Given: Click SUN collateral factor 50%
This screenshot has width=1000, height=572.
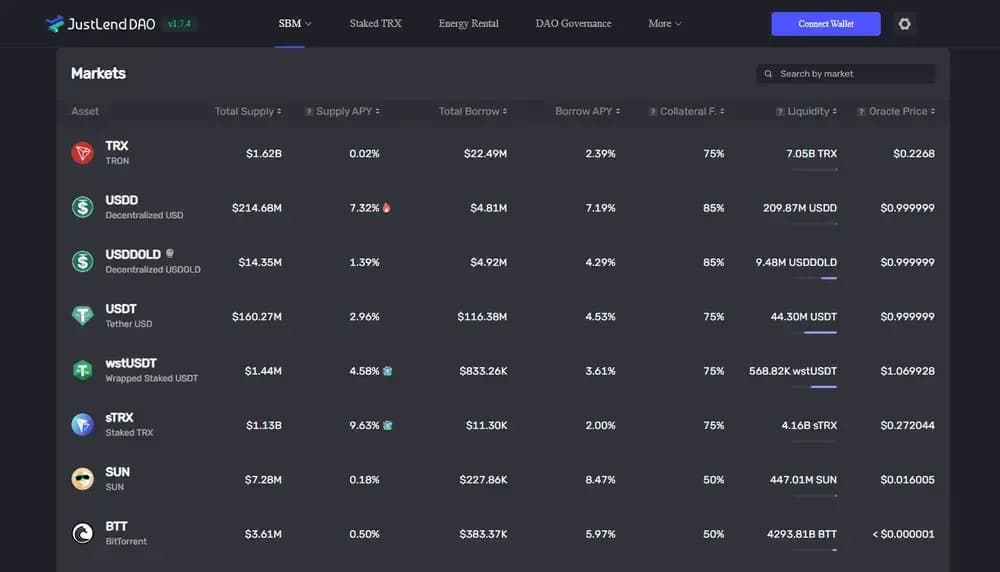Looking at the screenshot, I should 714,480.
